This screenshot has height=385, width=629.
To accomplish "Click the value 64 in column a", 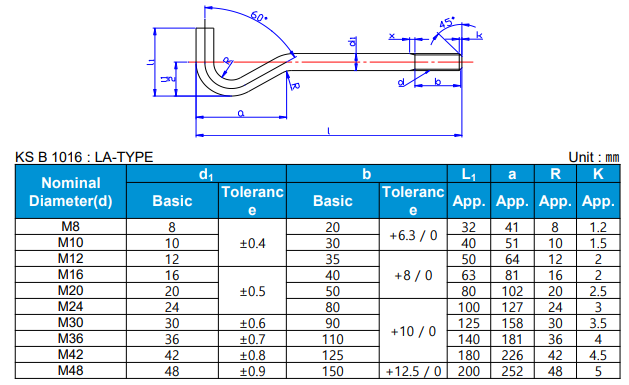I will 512,259.
